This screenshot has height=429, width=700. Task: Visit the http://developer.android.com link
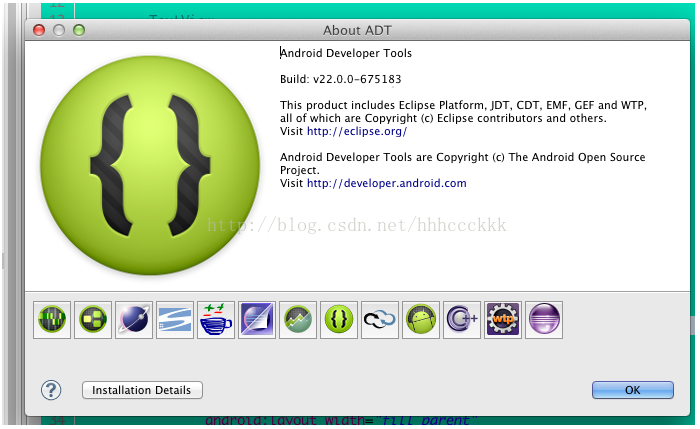[x=387, y=183]
